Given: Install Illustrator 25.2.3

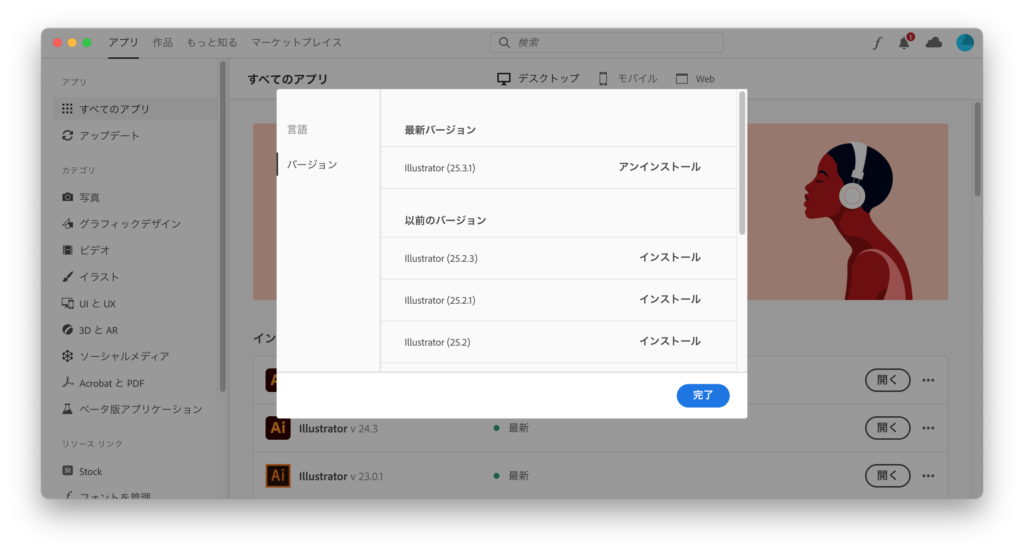Looking at the screenshot, I should click(670, 257).
